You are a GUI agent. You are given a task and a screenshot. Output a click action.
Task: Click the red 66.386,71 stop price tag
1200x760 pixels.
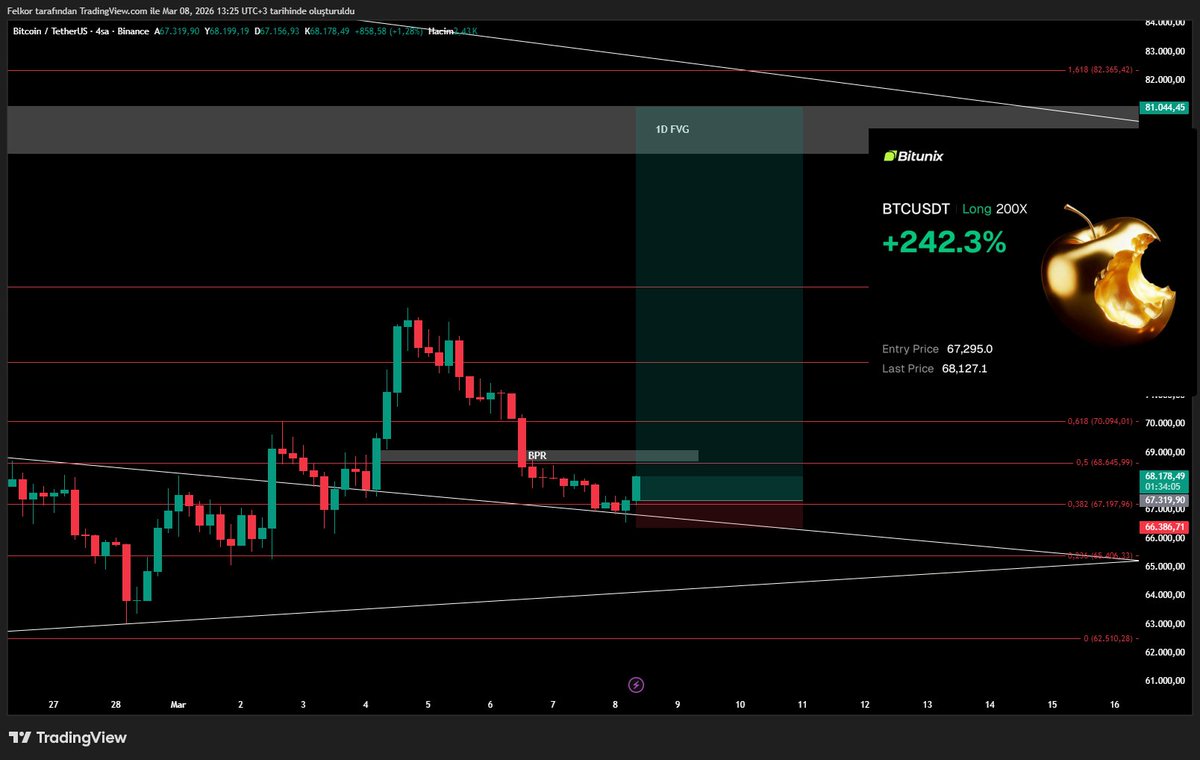1165,526
